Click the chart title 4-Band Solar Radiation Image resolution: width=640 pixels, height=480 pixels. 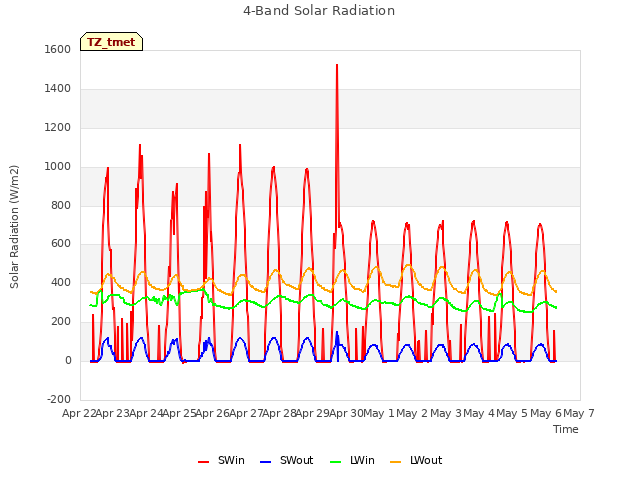pyautogui.click(x=319, y=11)
